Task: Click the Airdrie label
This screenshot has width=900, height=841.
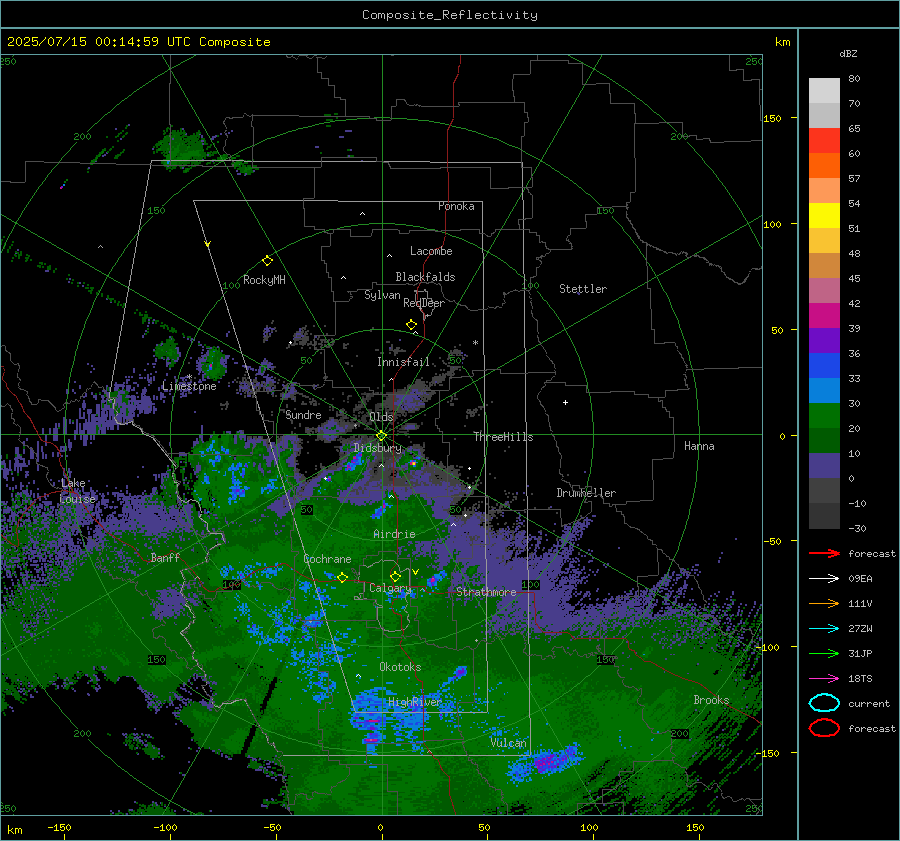Action: coord(394,534)
